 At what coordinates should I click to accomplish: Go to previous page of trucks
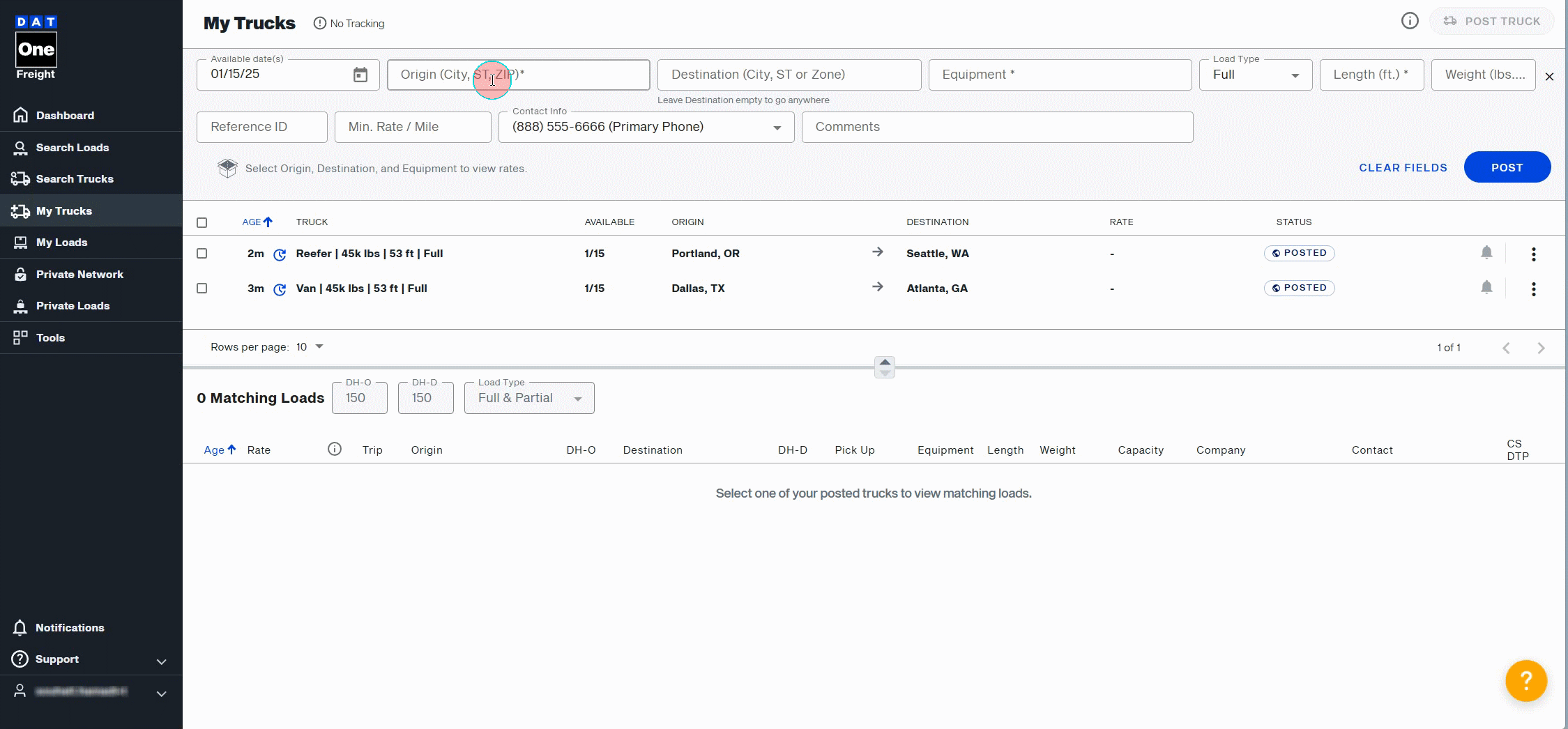1506,348
